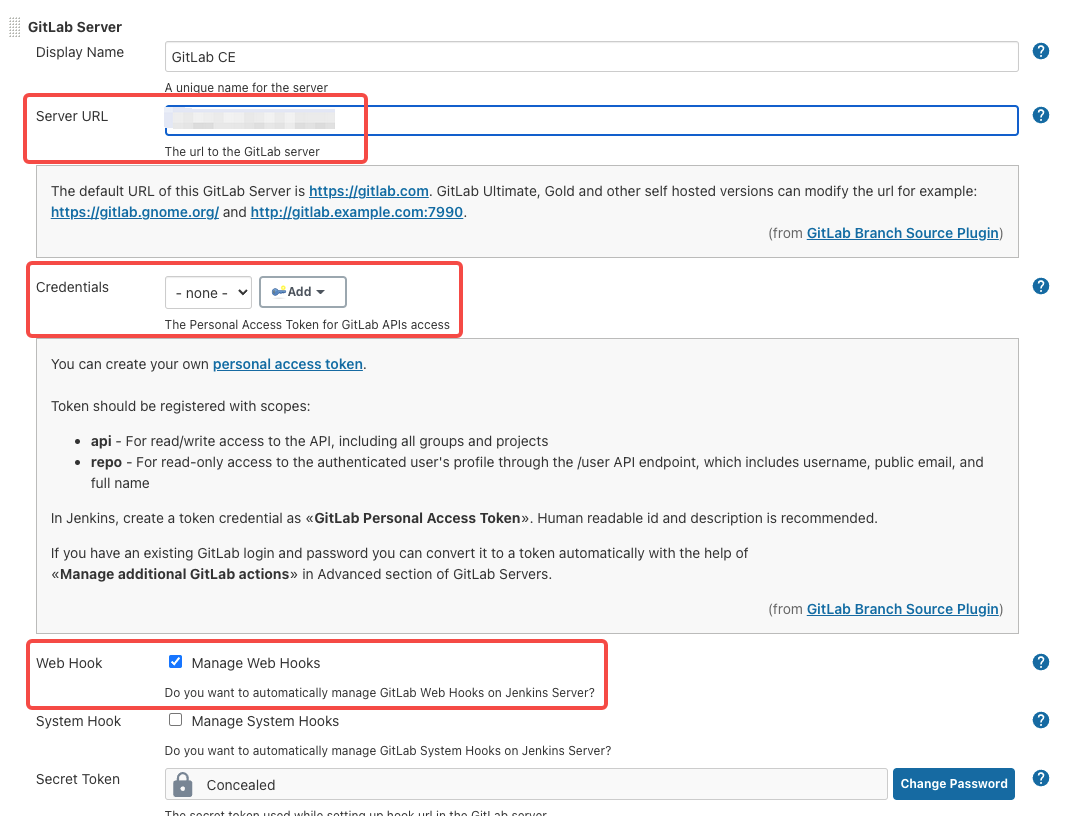Viewport: 1076px width, 816px height.
Task: Open the https://gitlab.com link
Action: (369, 191)
